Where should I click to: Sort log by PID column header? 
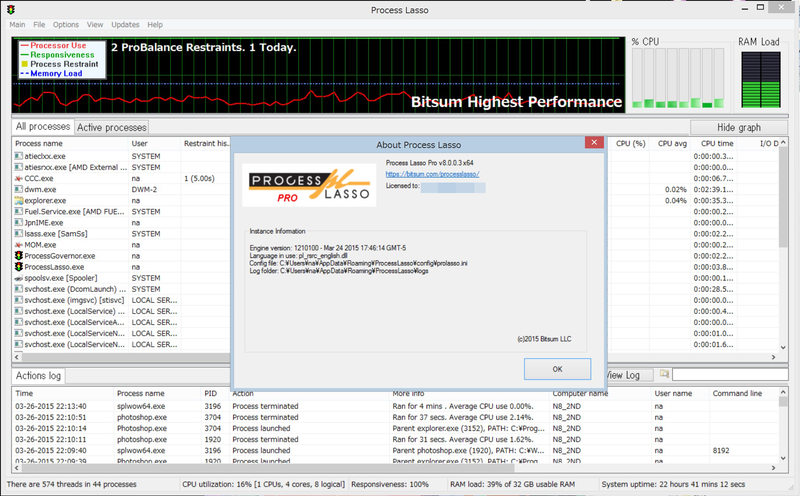pos(215,393)
